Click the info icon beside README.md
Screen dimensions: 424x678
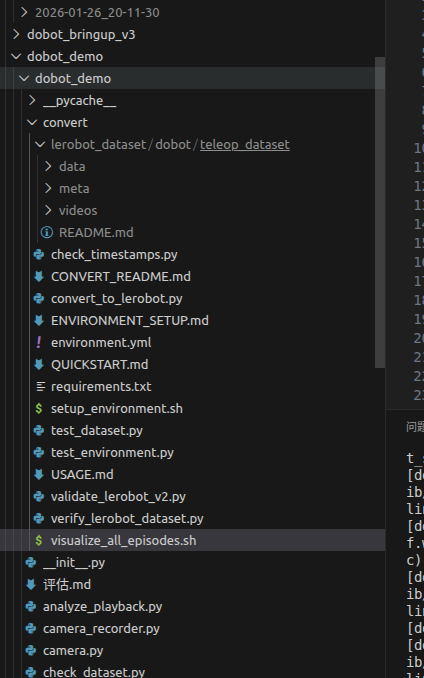pos(47,233)
